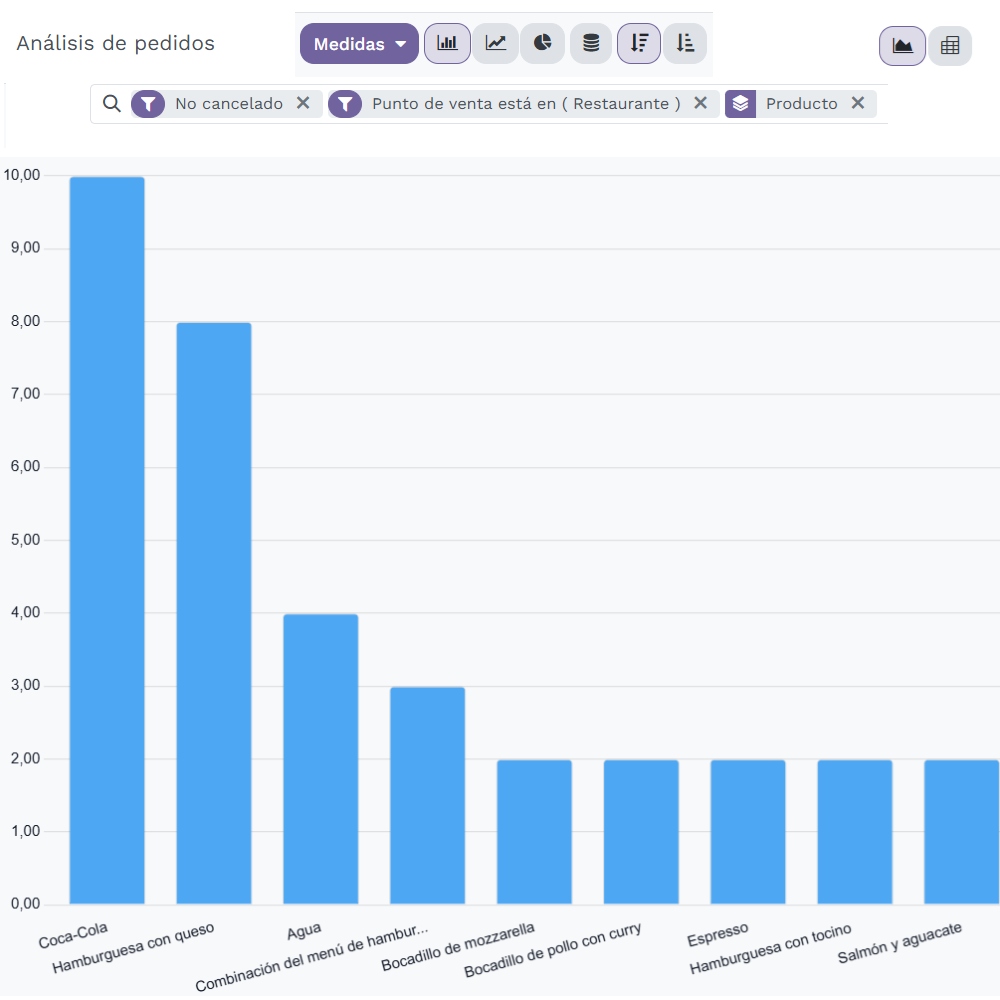Select the Hamburguesa con queso bar

click(214, 612)
